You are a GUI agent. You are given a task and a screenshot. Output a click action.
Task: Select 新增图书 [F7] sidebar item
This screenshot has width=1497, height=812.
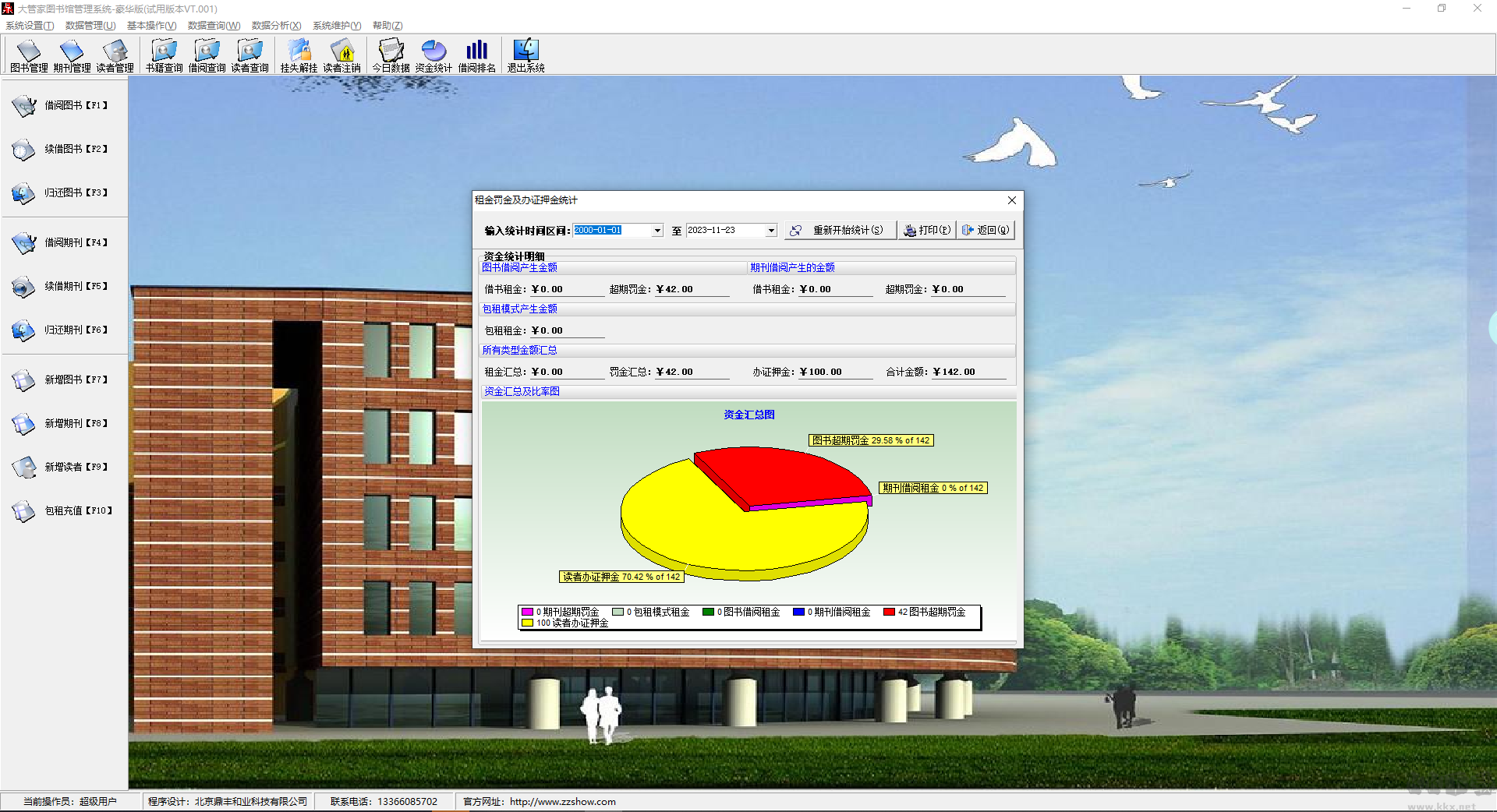tap(60, 380)
